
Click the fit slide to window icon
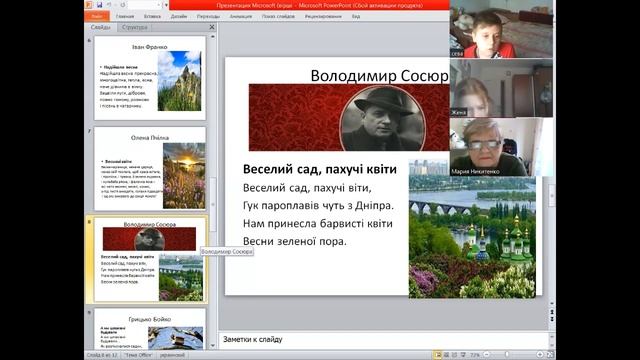[550, 355]
